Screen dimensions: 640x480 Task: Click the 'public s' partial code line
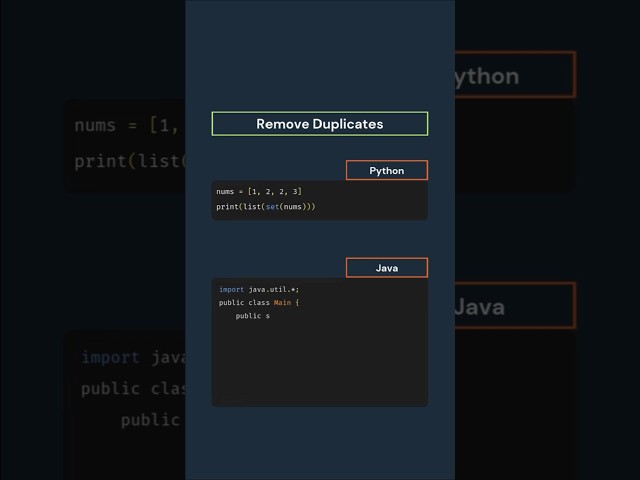pyautogui.click(x=253, y=316)
